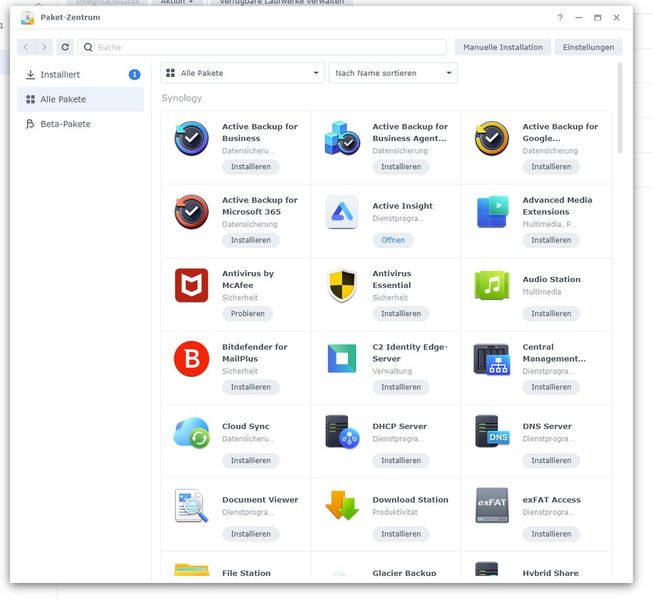Image resolution: width=653 pixels, height=600 pixels.
Task: Install Active Backup for Google package
Action: click(x=551, y=167)
